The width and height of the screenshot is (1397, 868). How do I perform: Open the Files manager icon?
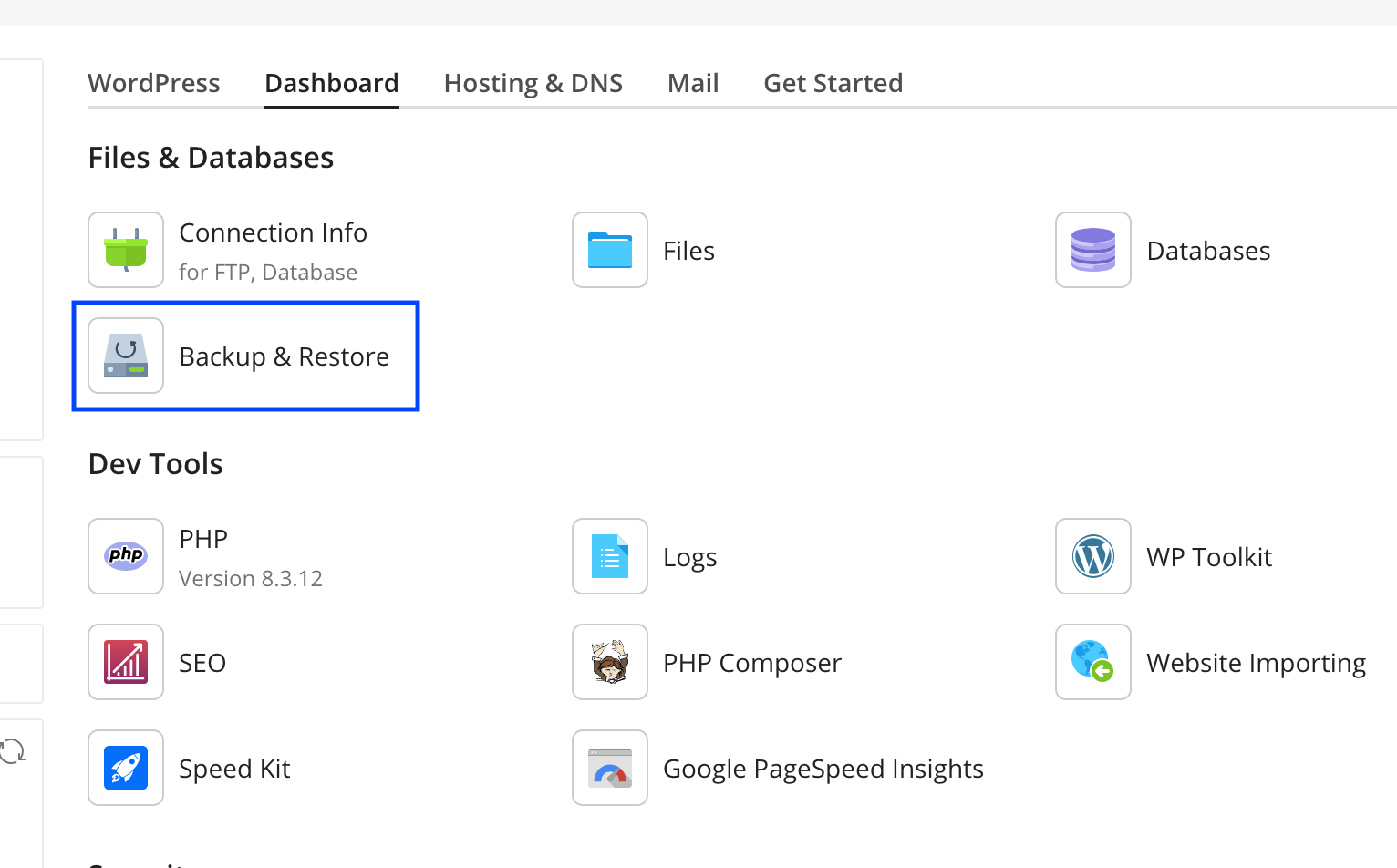pyautogui.click(x=609, y=249)
